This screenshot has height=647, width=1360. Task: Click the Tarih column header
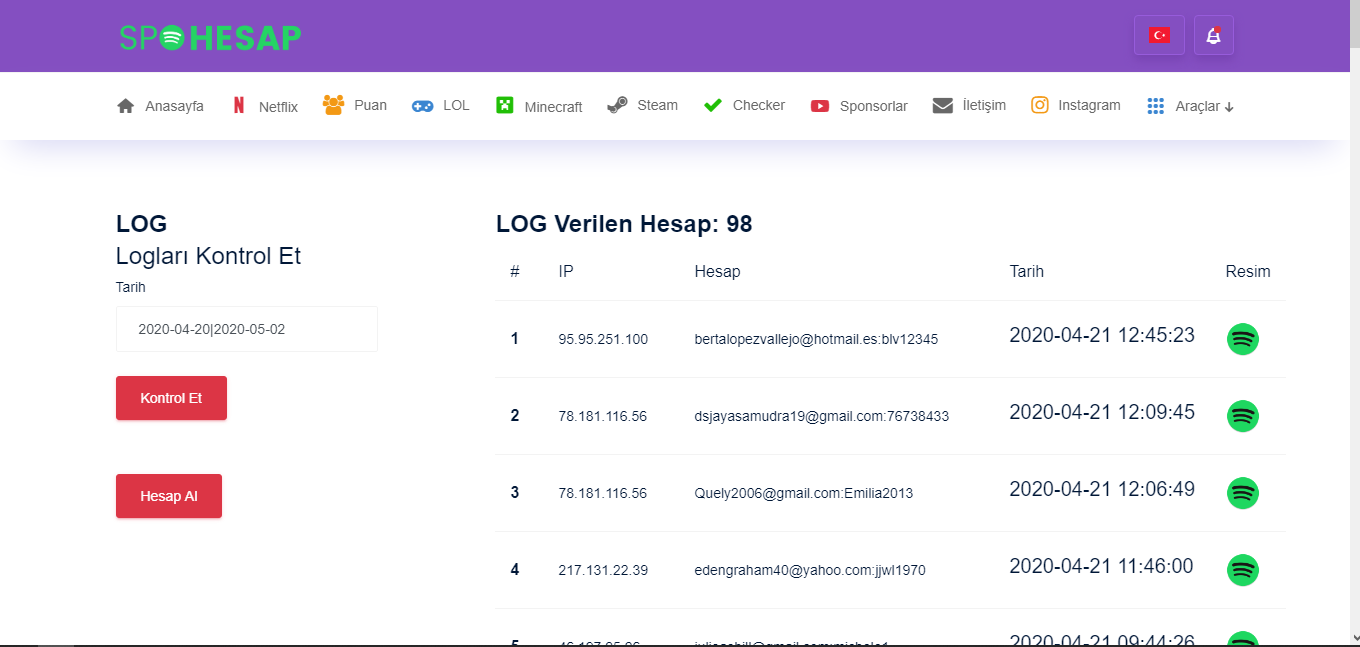(x=1027, y=271)
